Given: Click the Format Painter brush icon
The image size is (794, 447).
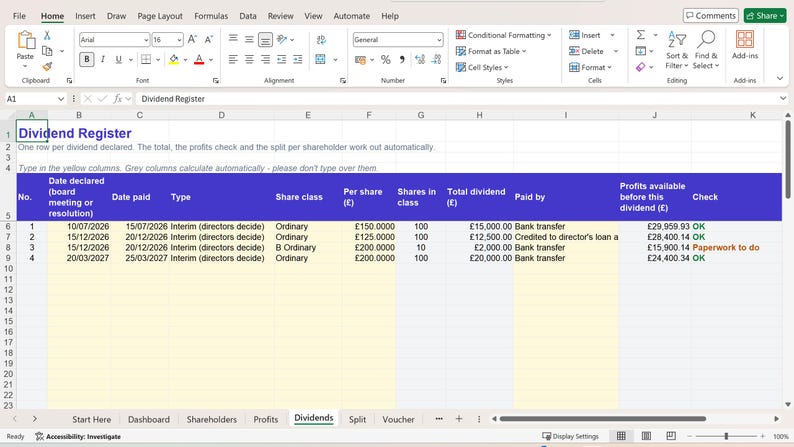Looking at the screenshot, I should (x=47, y=66).
